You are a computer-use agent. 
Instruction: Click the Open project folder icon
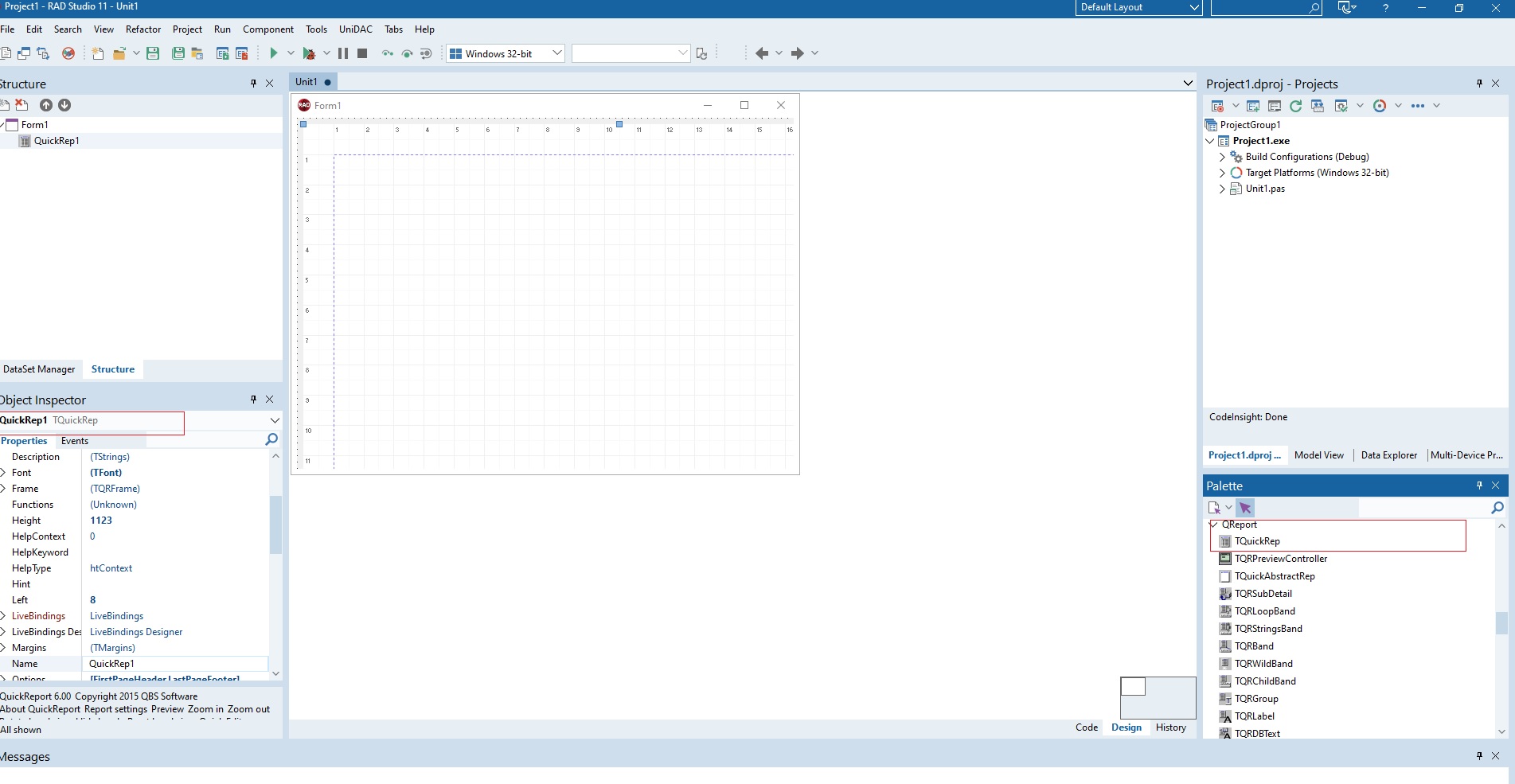[197, 53]
